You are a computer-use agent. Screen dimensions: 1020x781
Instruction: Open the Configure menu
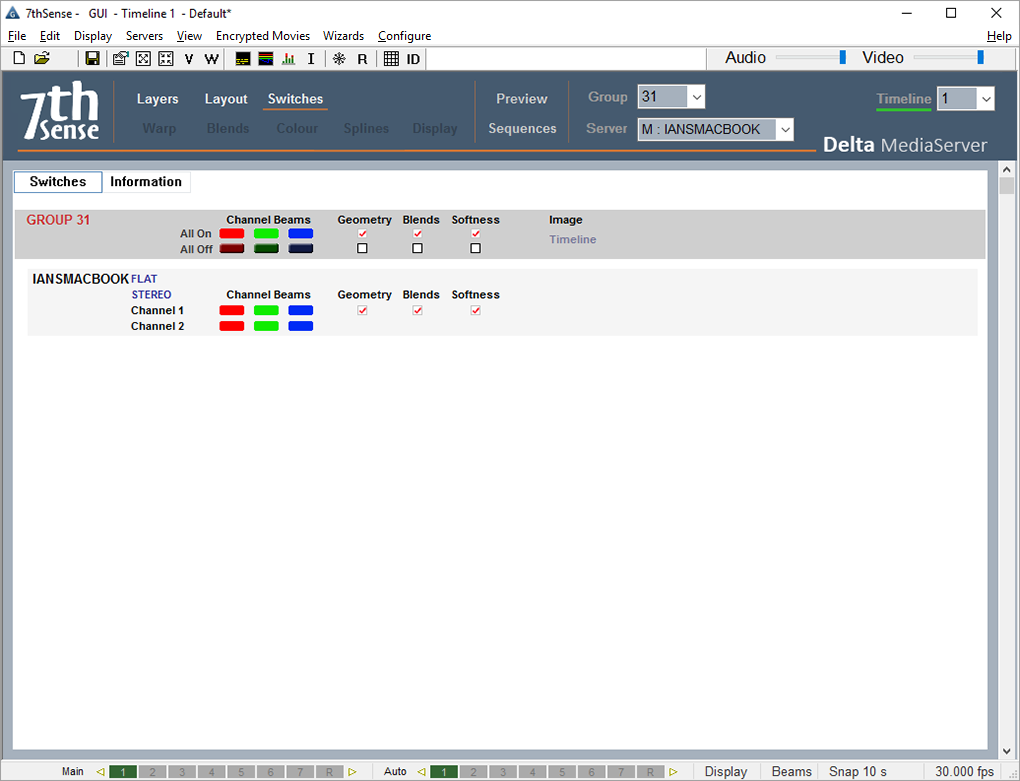(x=405, y=36)
